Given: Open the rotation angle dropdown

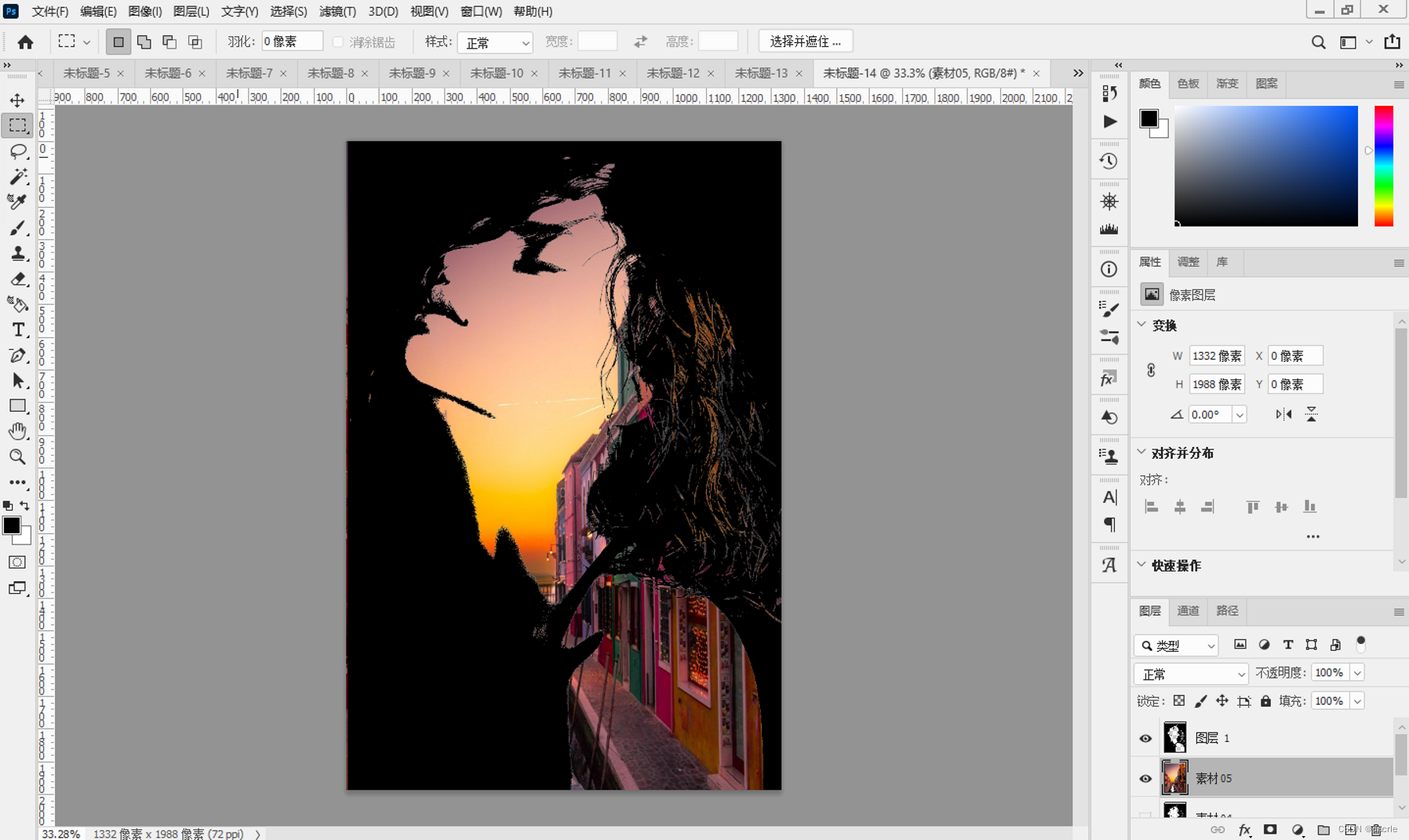Looking at the screenshot, I should pyautogui.click(x=1240, y=415).
